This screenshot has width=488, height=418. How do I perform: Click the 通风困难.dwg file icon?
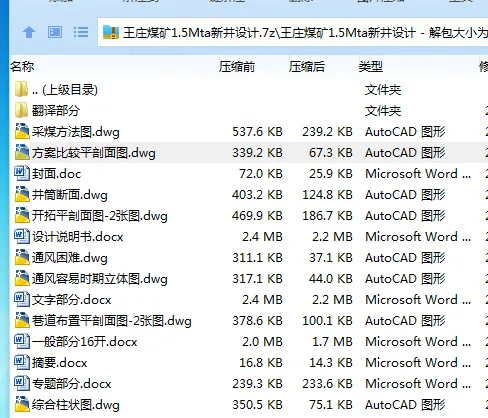click(x=22, y=257)
